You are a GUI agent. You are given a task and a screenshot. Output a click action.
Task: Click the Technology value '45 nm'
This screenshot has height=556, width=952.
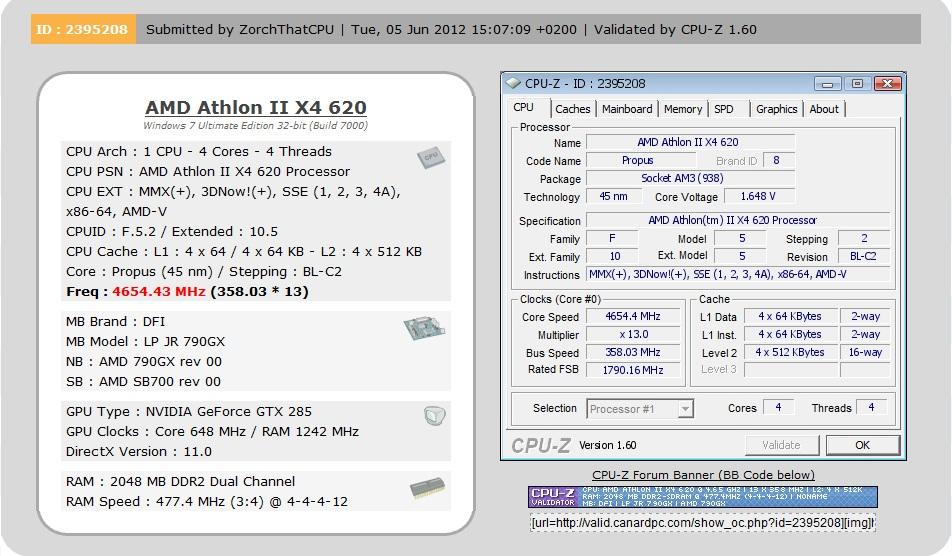pos(614,197)
